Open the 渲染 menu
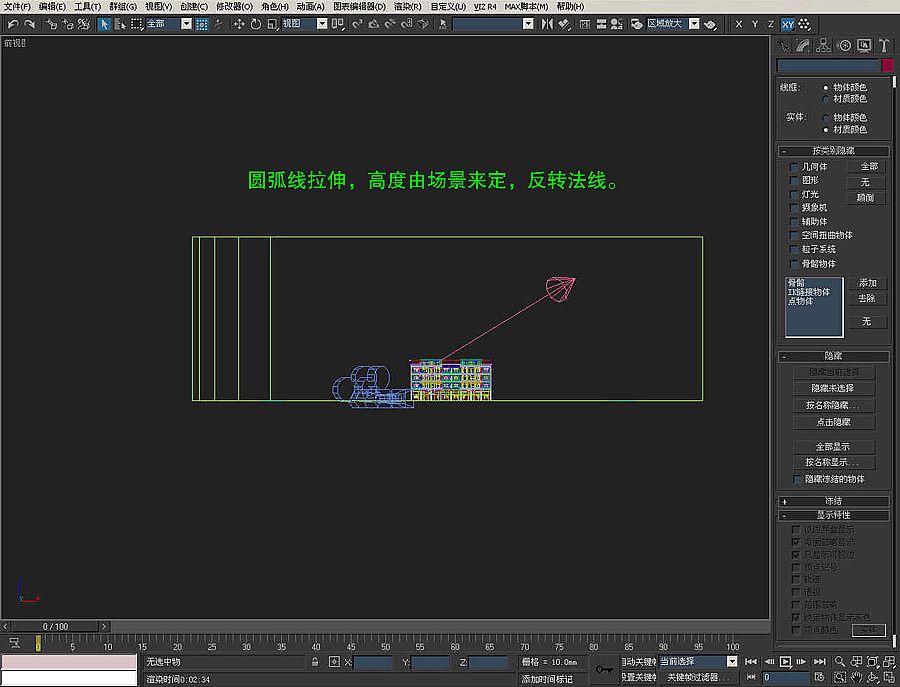Viewport: 900px width, 687px height. click(406, 7)
